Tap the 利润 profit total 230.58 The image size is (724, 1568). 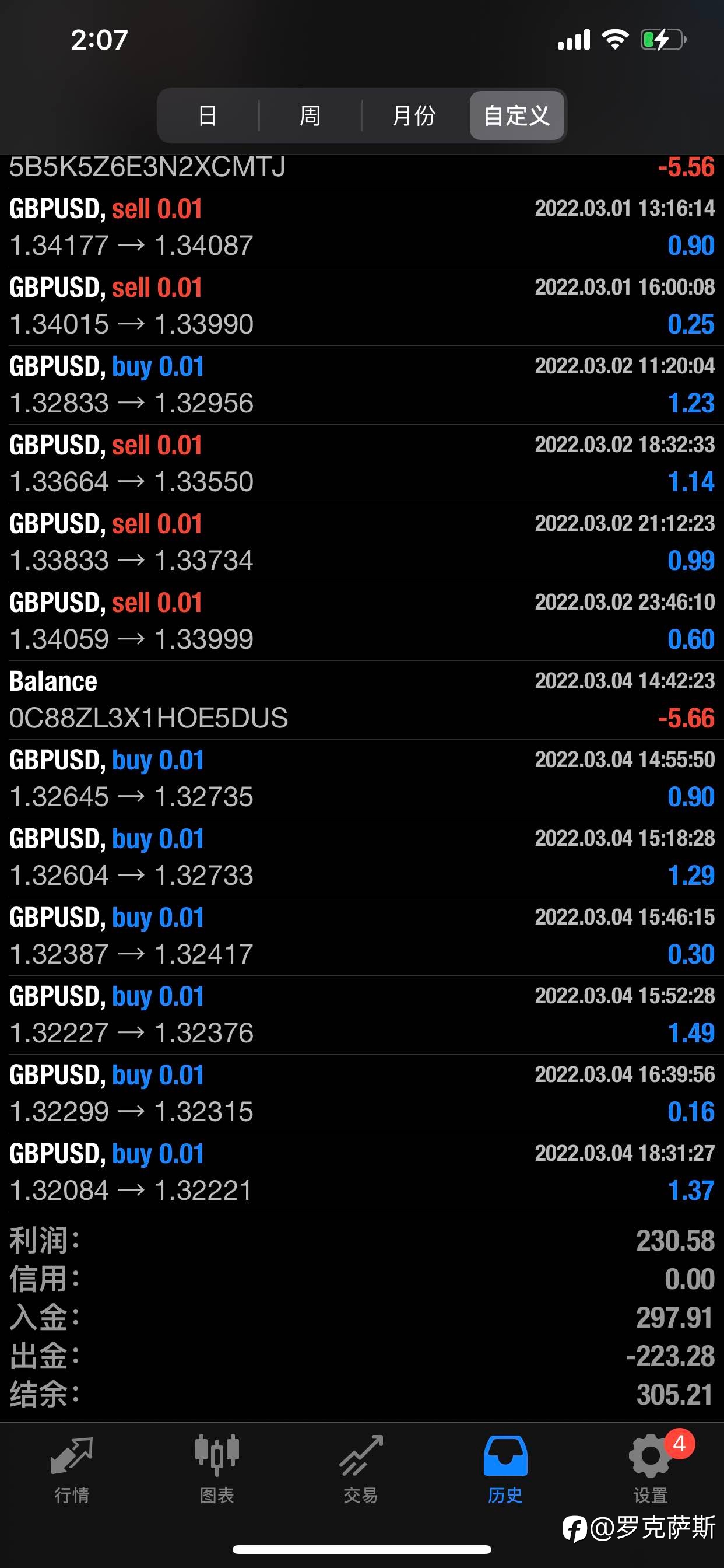click(x=676, y=1241)
